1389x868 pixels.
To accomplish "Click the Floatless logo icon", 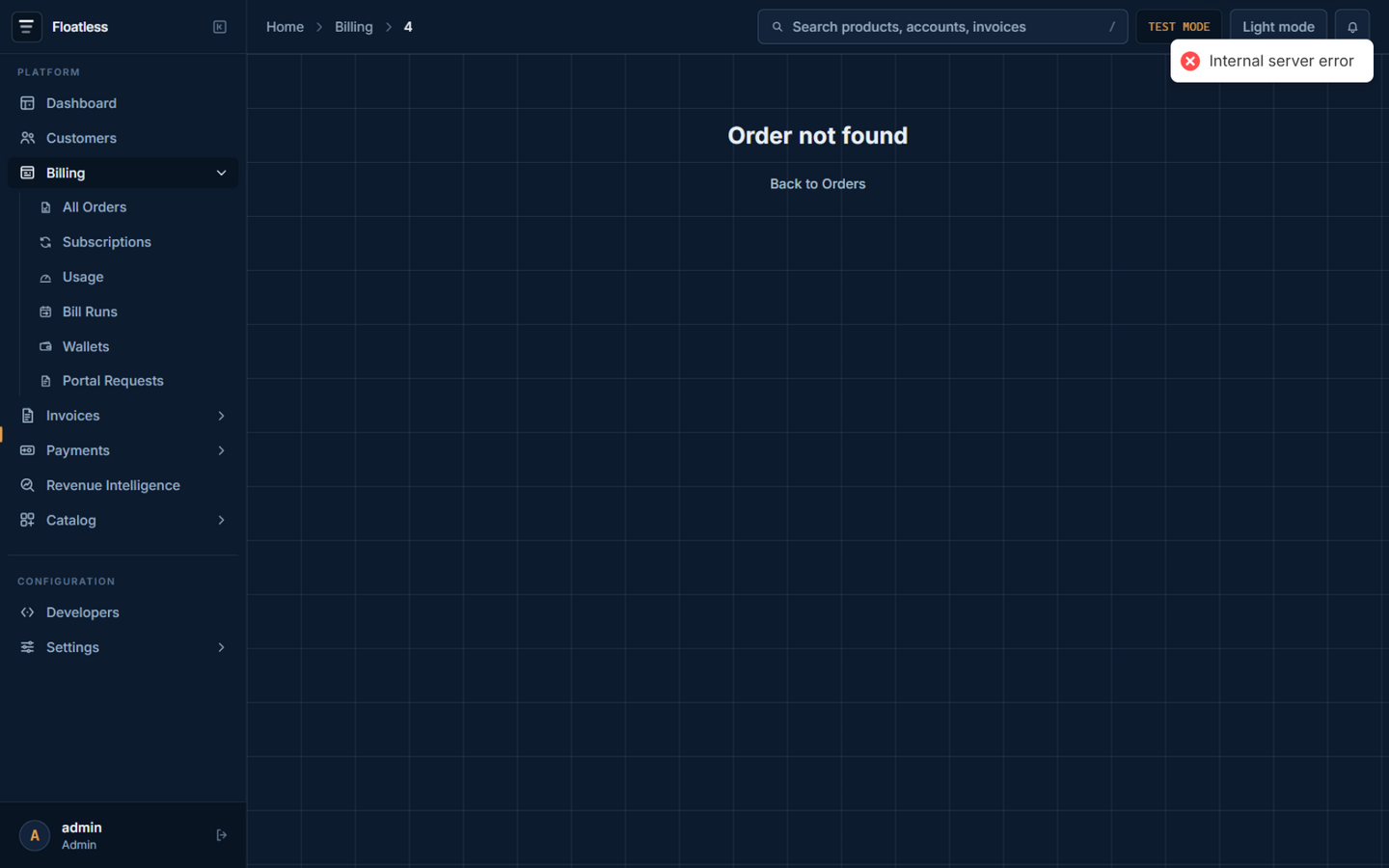I will [x=27, y=27].
